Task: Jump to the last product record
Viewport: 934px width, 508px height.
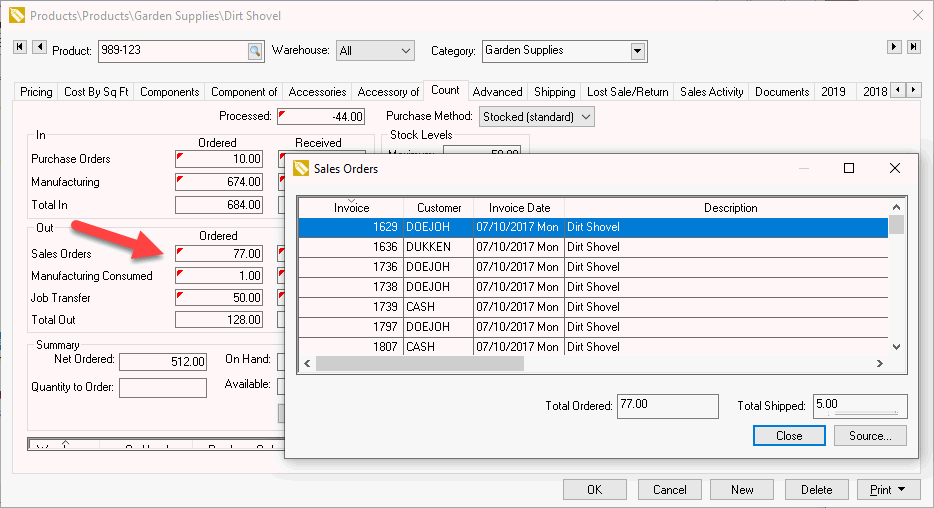Action: pyautogui.click(x=914, y=47)
